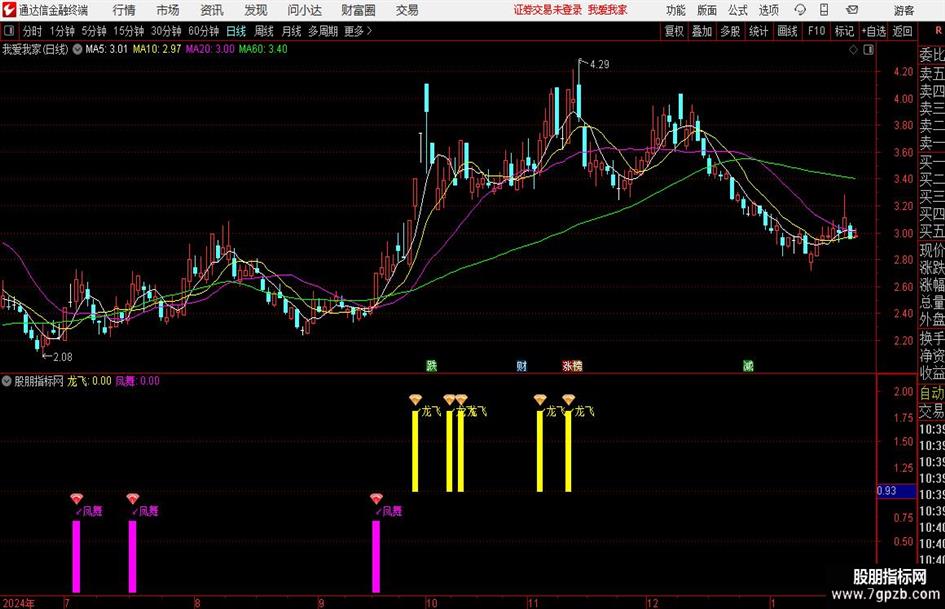This screenshot has height=609, width=945.
Task: Open the 市场 menu
Action: pos(168,10)
